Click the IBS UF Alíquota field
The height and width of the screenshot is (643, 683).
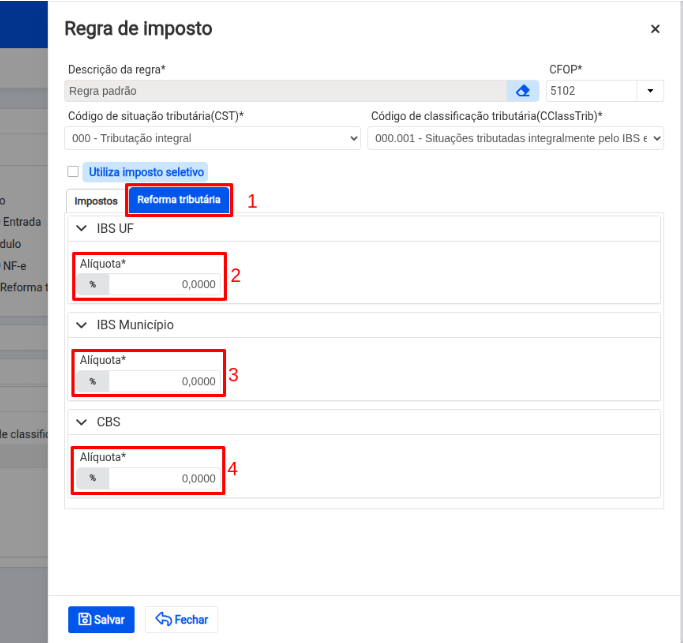click(x=163, y=284)
